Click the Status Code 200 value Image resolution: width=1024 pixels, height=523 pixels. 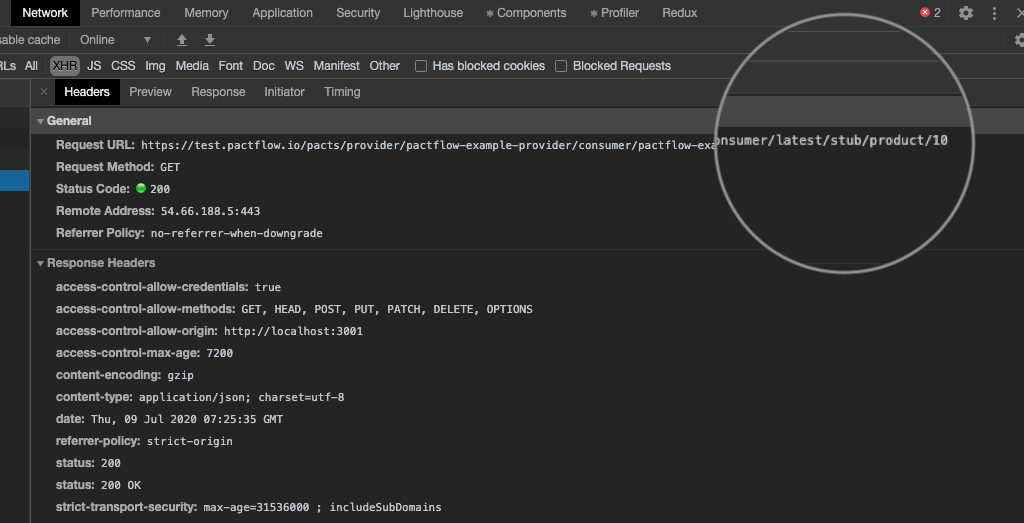[x=160, y=189]
